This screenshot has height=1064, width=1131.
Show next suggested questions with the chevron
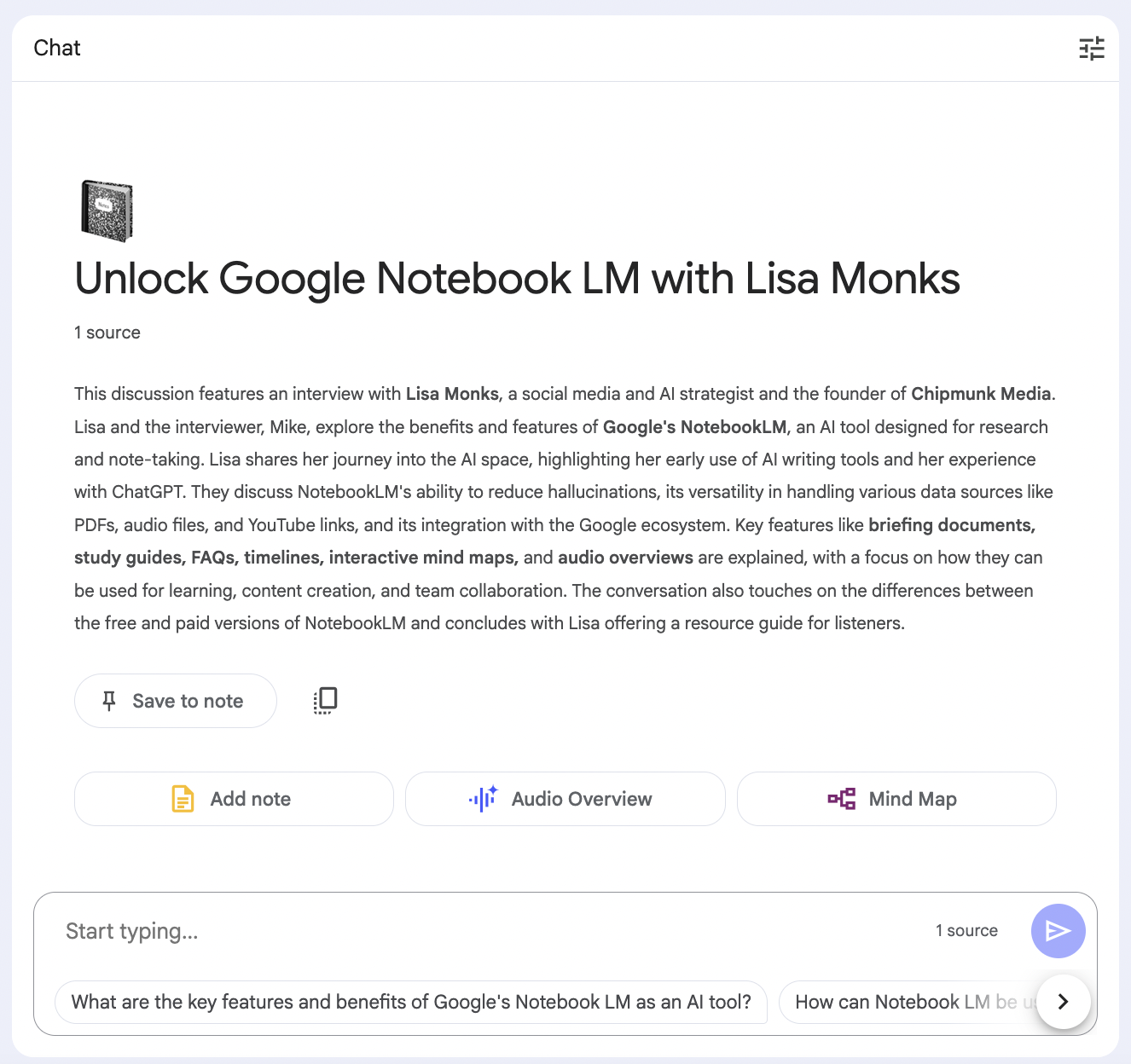[x=1063, y=1002]
